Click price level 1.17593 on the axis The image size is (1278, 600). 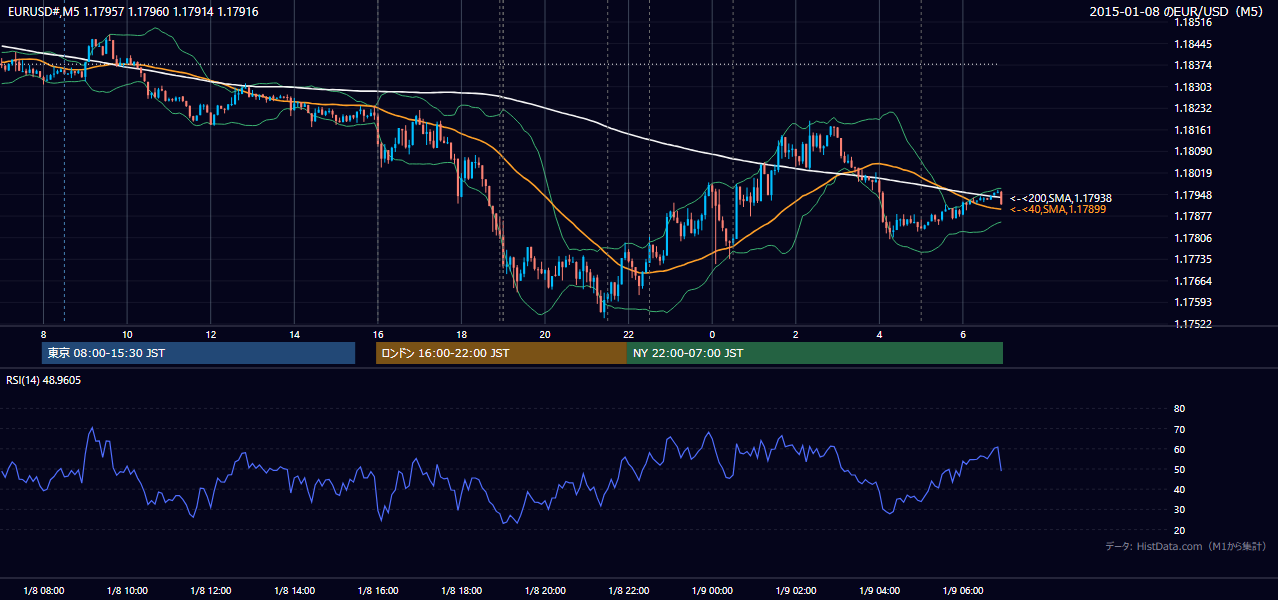tap(1194, 302)
